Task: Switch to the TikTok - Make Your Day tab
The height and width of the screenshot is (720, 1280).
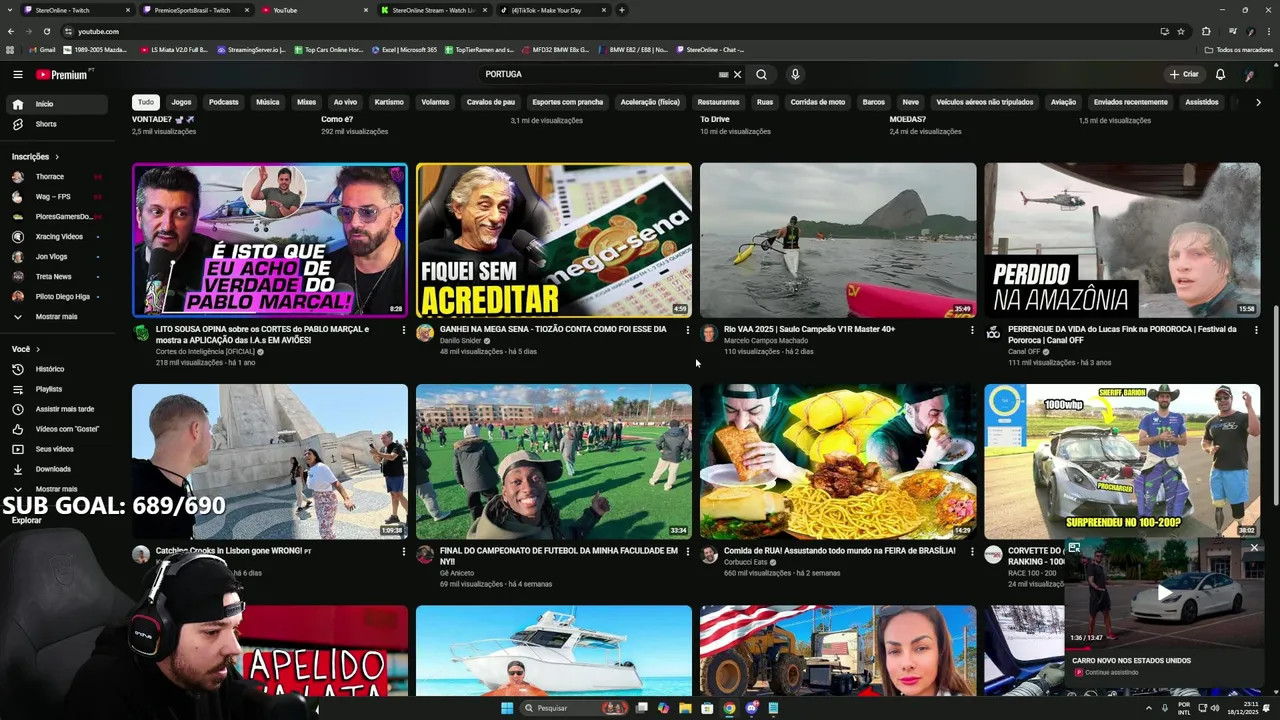Action: pyautogui.click(x=553, y=10)
